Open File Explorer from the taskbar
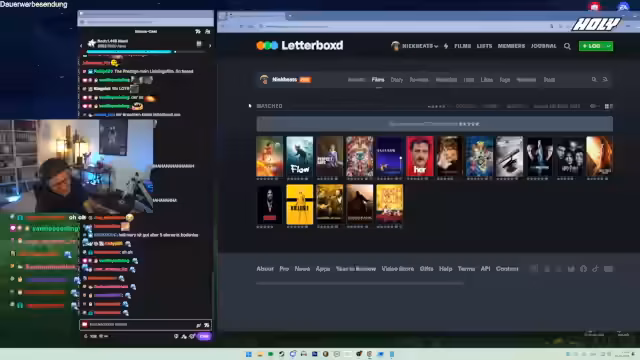This screenshot has width=640, height=360. coord(260,354)
